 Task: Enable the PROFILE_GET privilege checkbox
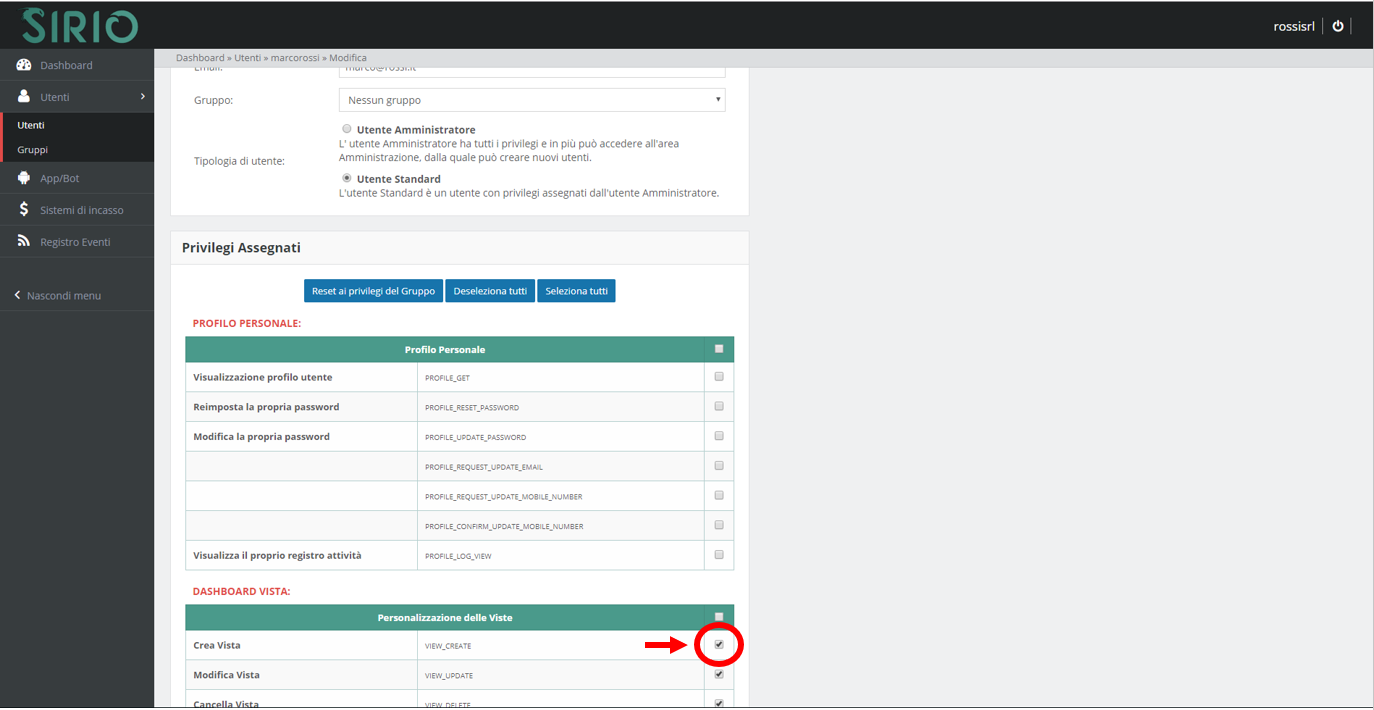point(718,377)
